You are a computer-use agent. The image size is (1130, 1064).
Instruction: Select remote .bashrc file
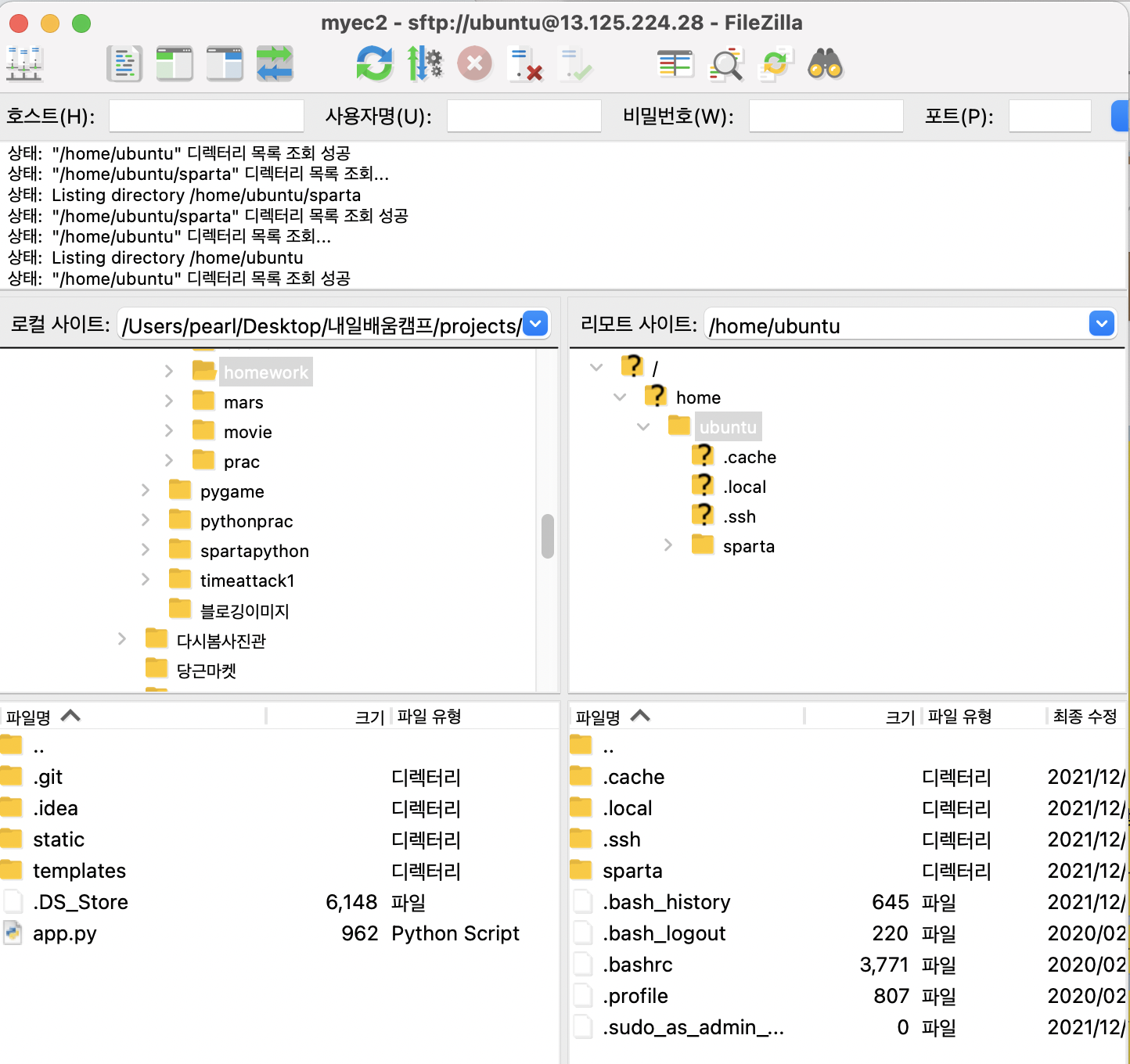coord(847,965)
